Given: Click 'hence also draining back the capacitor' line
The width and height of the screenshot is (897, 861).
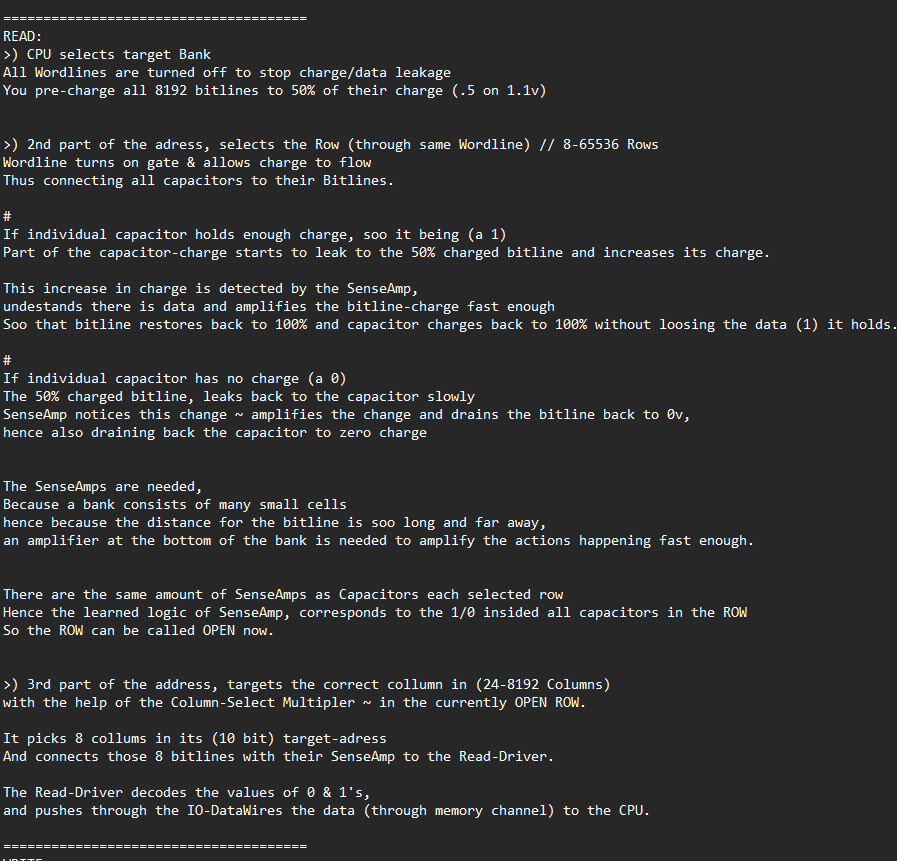Looking at the screenshot, I should [215, 433].
